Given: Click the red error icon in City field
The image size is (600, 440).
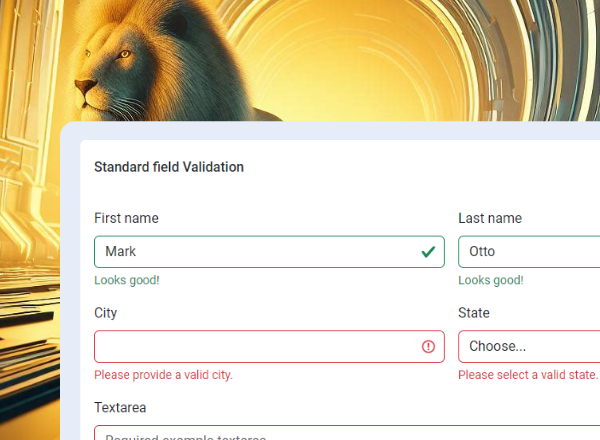Looking at the screenshot, I should (428, 347).
